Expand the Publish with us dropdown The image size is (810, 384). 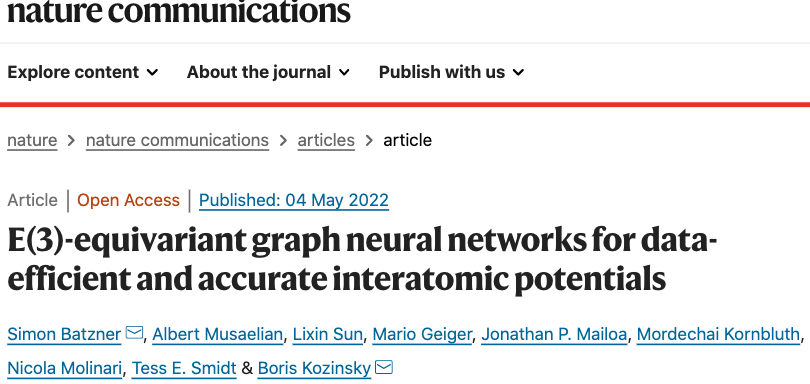point(451,72)
